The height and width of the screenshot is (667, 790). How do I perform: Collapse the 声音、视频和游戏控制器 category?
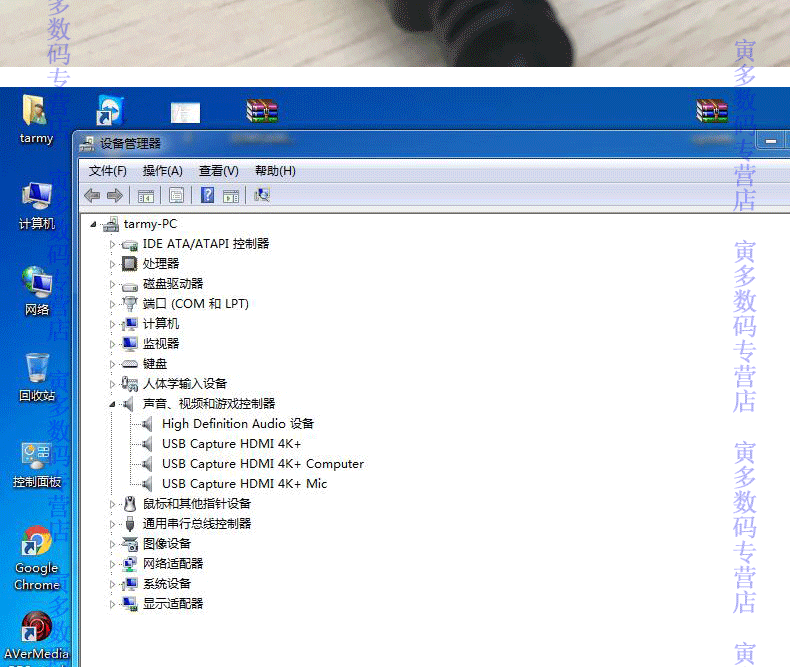(x=112, y=405)
